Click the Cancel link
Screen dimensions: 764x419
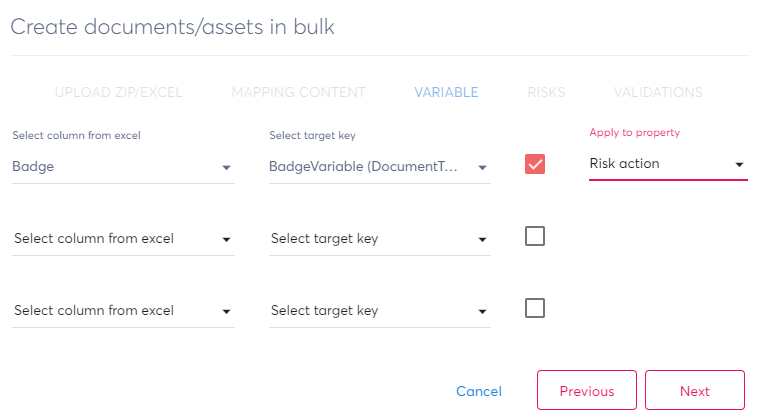tap(479, 391)
